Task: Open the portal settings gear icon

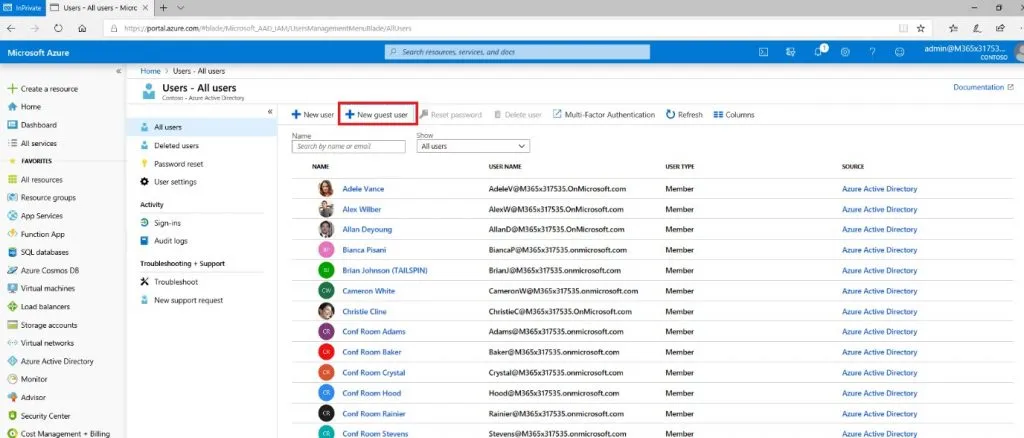Action: point(845,52)
